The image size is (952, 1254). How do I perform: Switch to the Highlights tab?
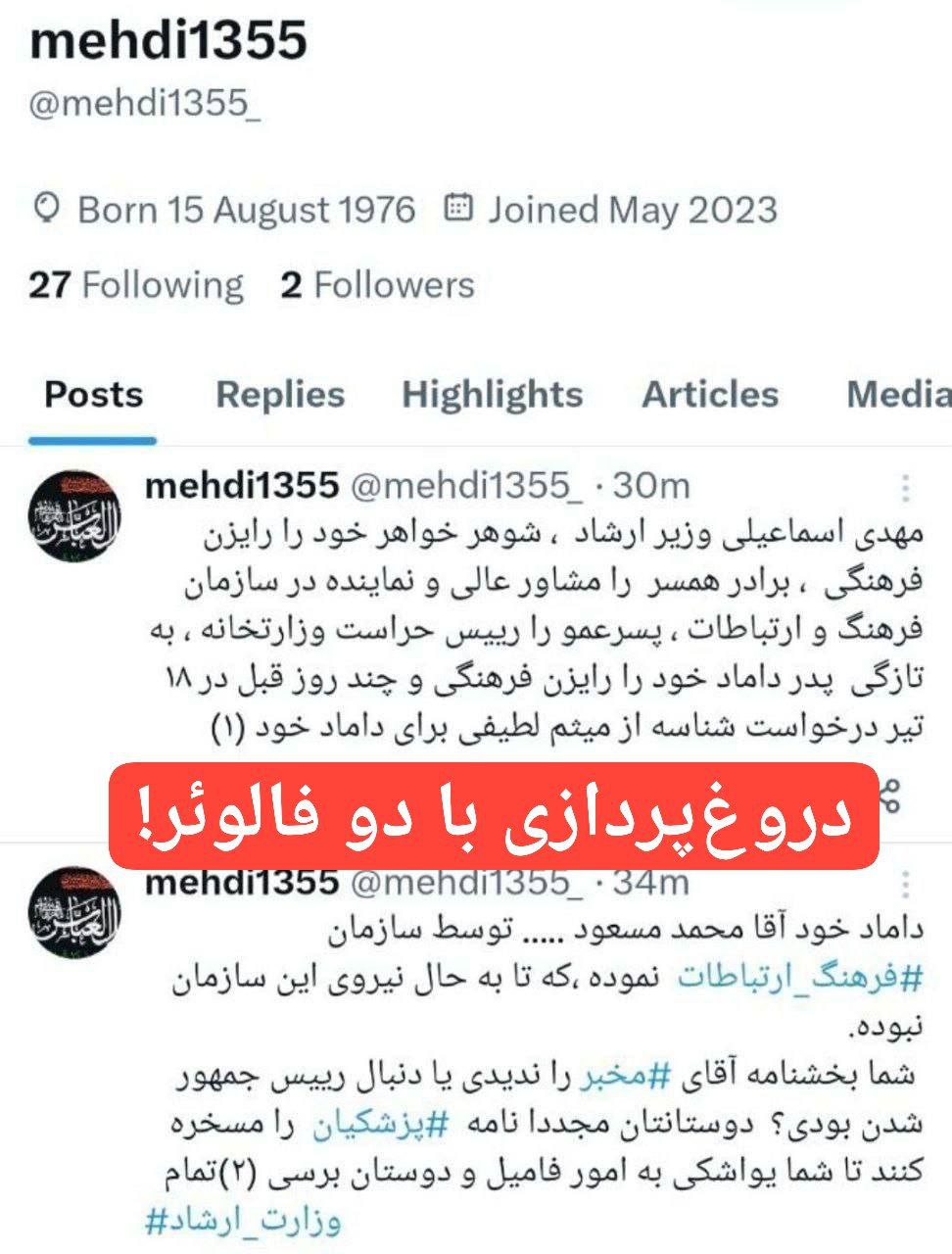click(x=492, y=394)
